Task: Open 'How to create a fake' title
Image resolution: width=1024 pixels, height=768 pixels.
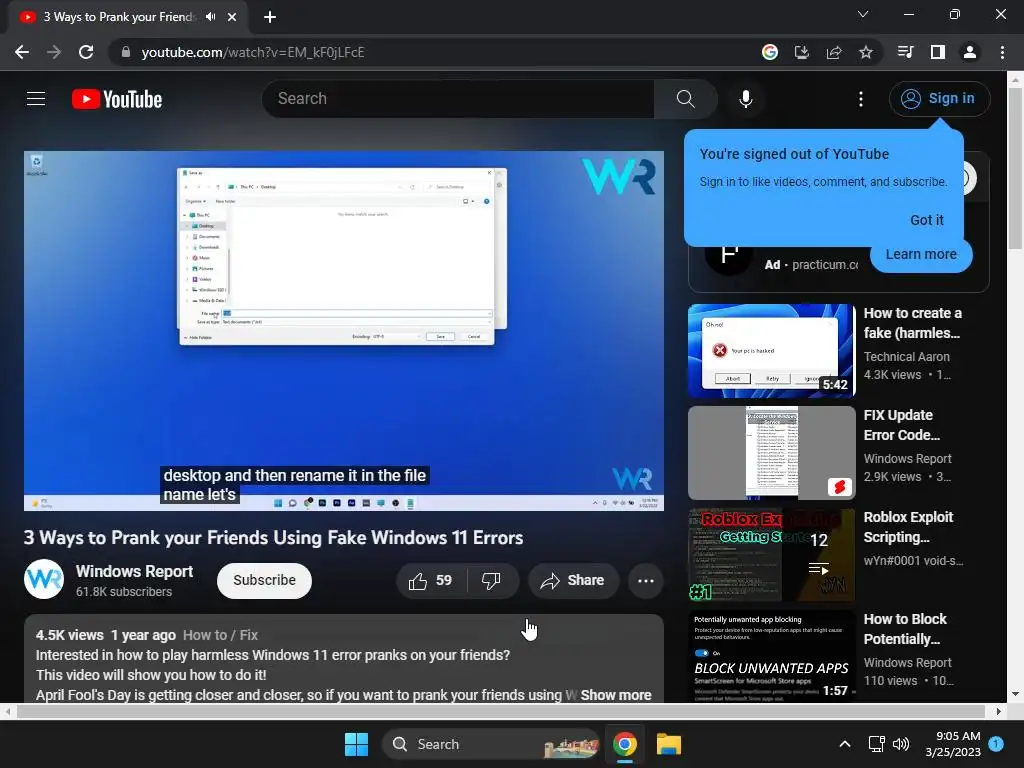Action: click(912, 323)
